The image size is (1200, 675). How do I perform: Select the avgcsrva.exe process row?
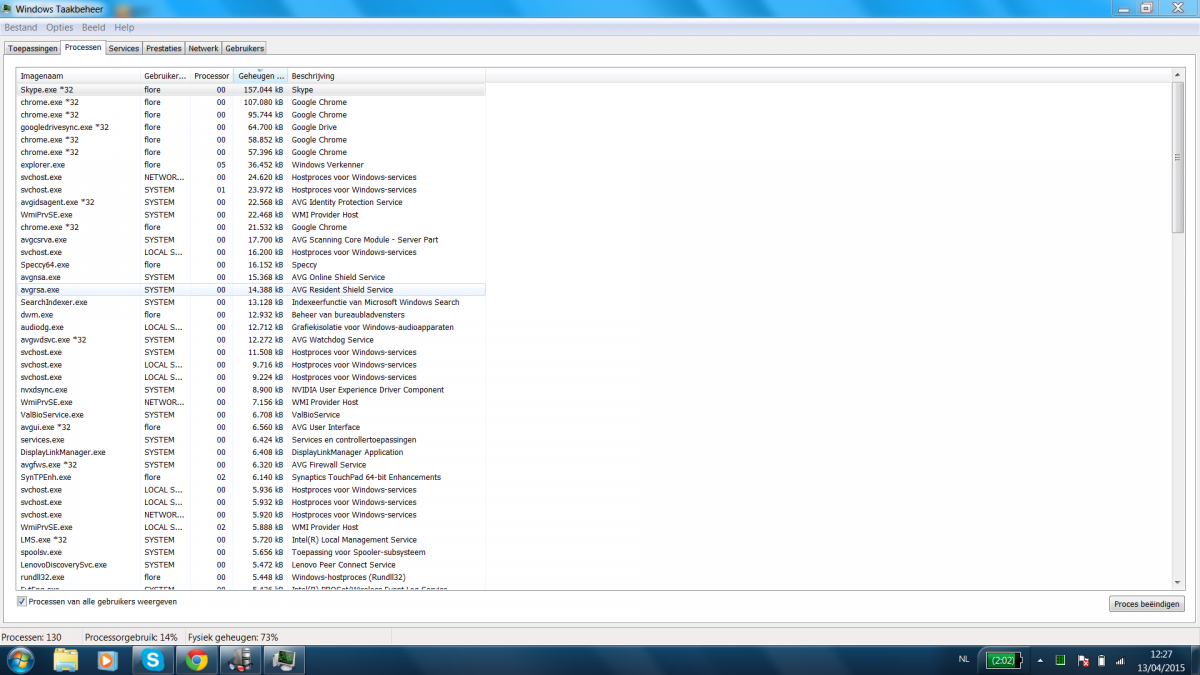(x=251, y=240)
